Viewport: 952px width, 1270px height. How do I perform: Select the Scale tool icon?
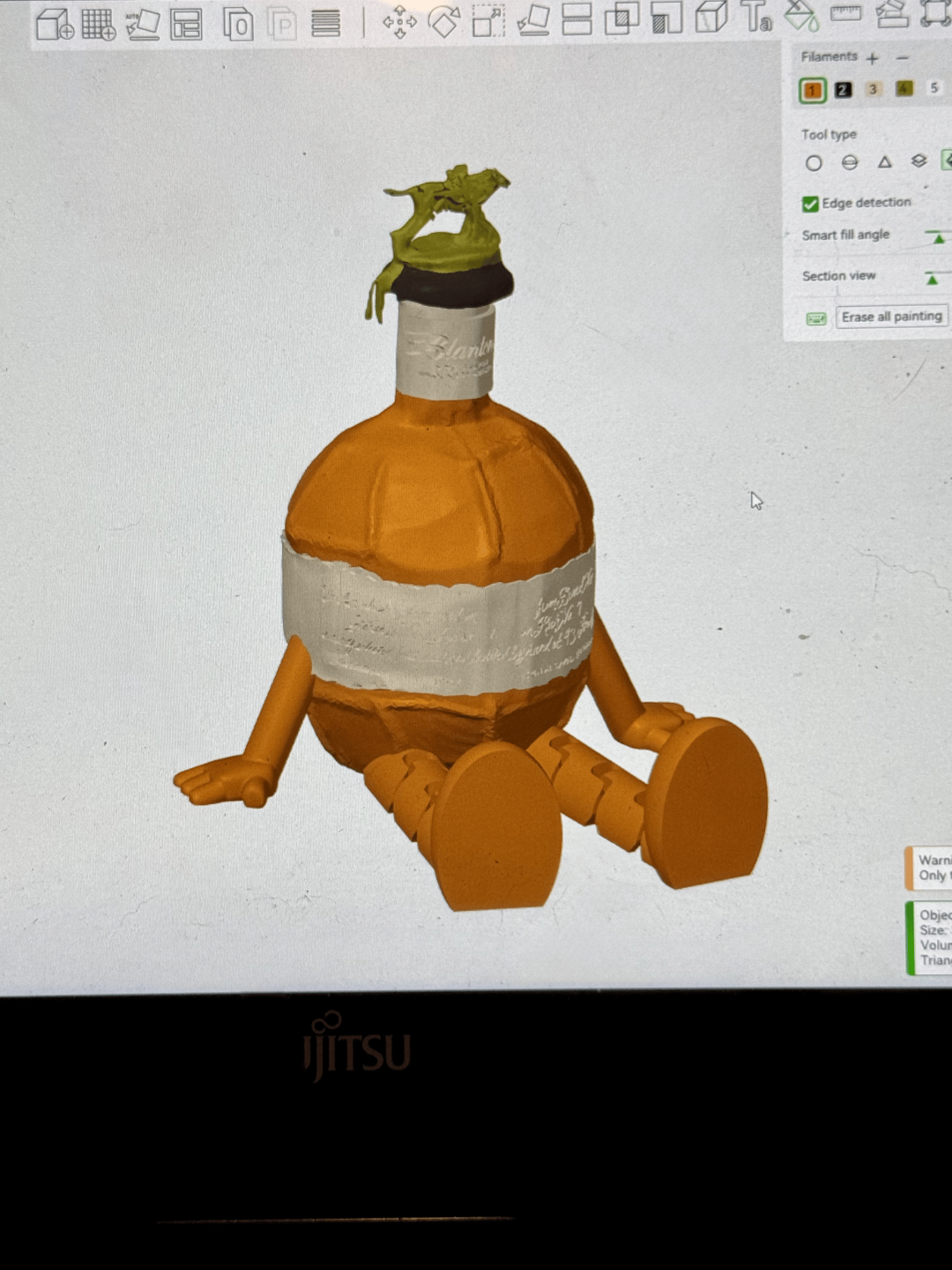(488, 20)
